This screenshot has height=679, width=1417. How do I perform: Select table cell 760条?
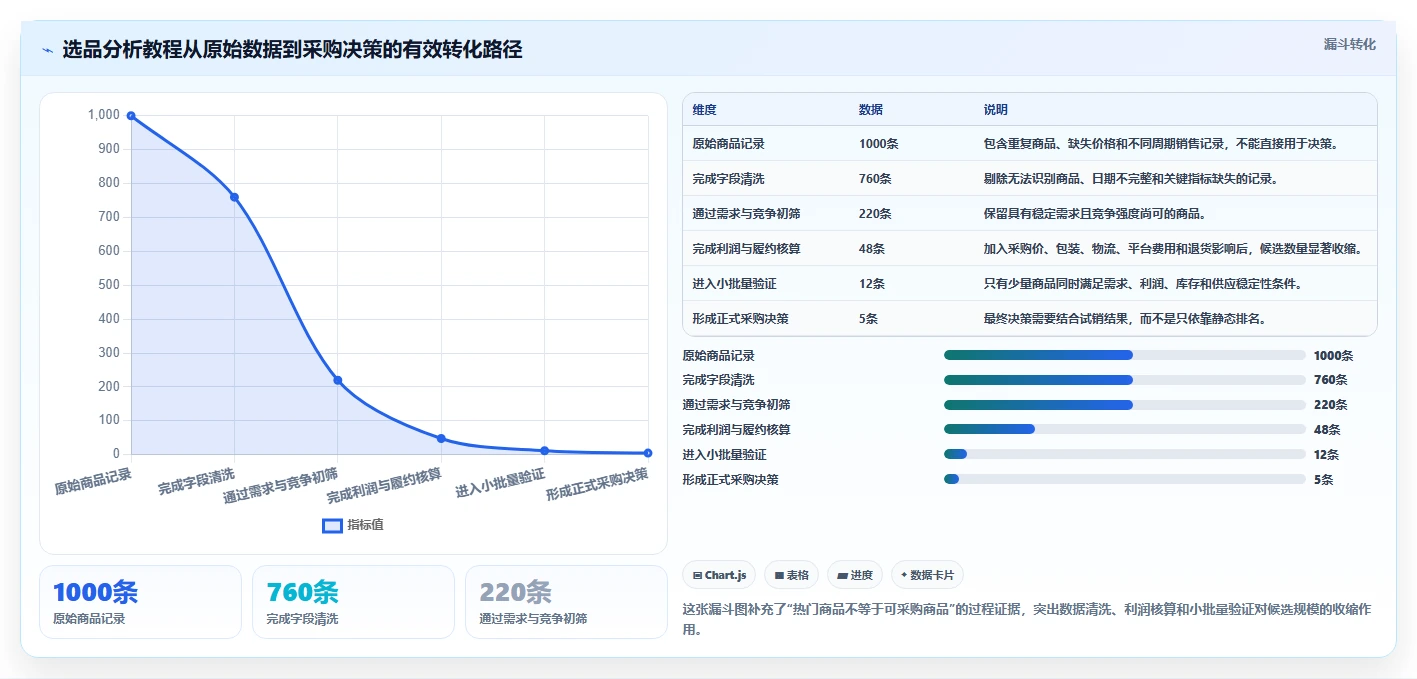[875, 179]
